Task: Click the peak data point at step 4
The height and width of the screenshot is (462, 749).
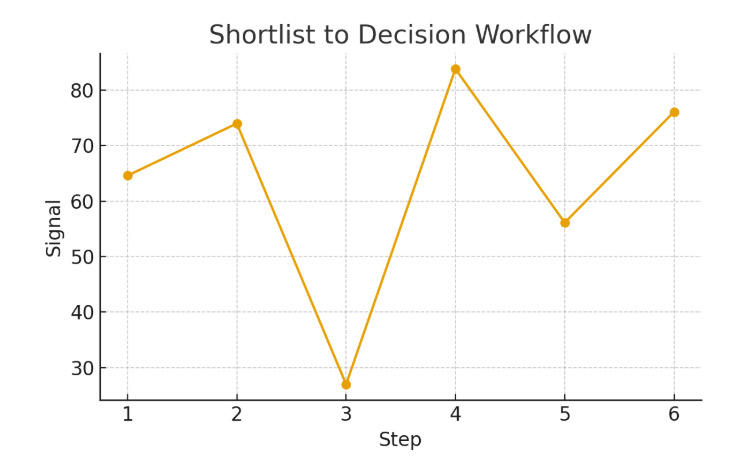Action: pyautogui.click(x=455, y=69)
